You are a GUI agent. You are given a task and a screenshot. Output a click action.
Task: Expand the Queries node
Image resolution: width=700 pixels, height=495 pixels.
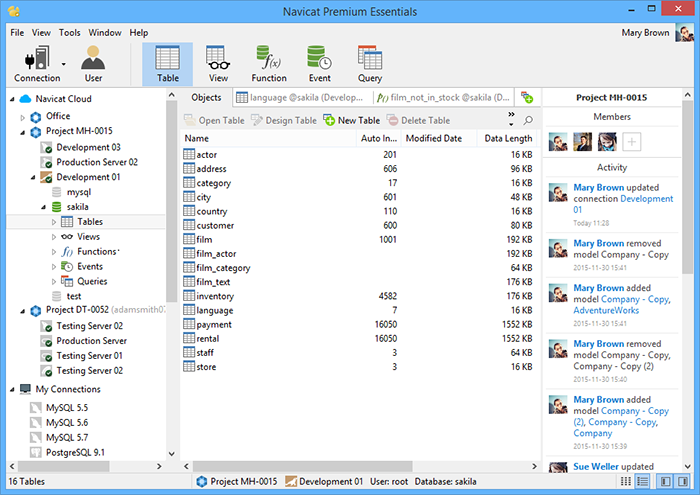[x=54, y=282]
